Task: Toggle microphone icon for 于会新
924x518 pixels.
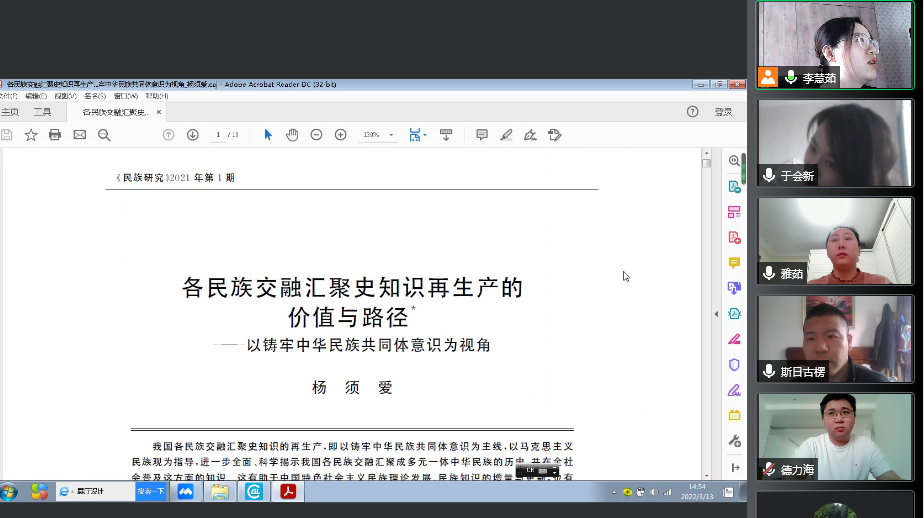Action: [769, 175]
